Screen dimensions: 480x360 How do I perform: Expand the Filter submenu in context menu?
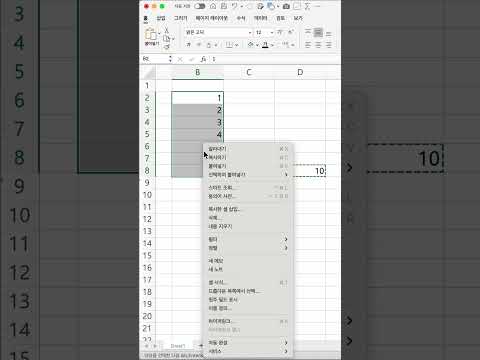pos(248,239)
